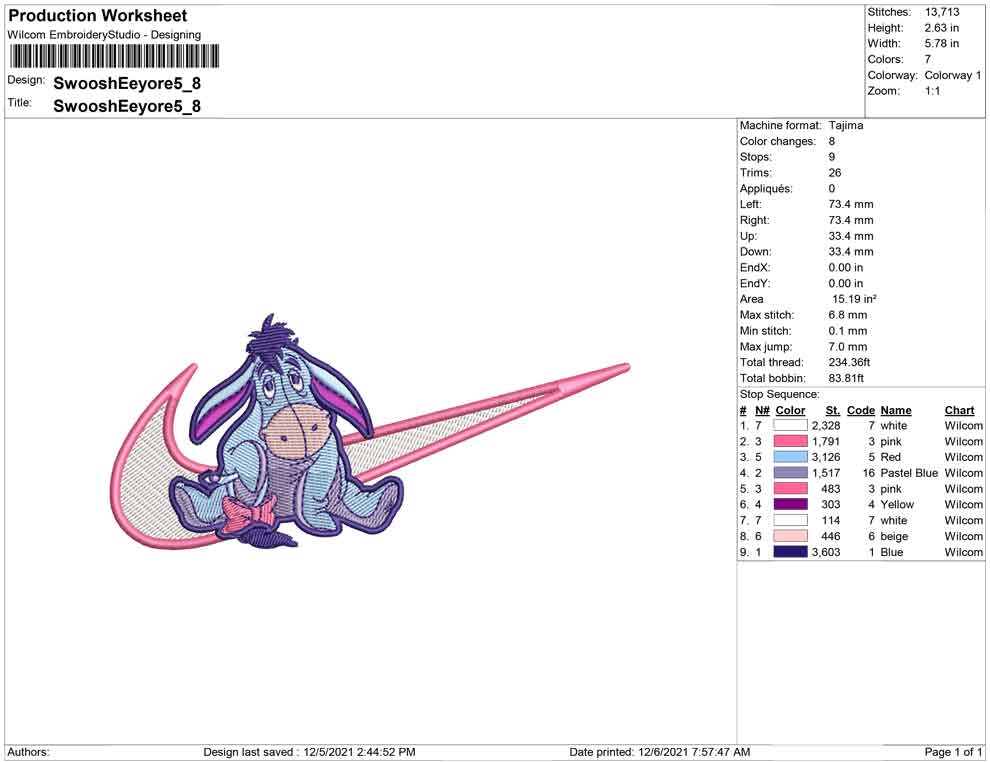Click the Width value '5.78 in'

[x=941, y=44]
